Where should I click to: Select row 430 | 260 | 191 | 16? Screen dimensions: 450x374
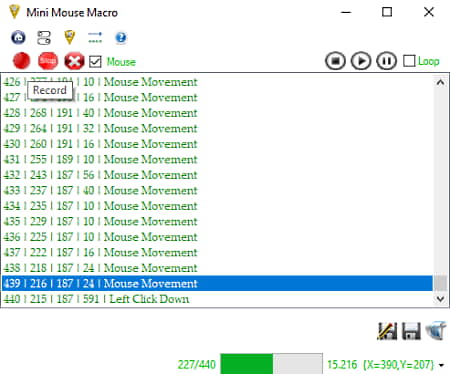[217, 144]
